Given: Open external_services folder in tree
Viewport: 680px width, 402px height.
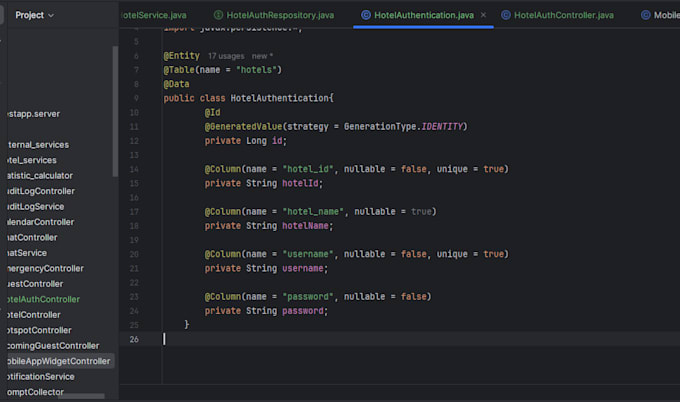Looking at the screenshot, I should pyautogui.click(x=38, y=144).
